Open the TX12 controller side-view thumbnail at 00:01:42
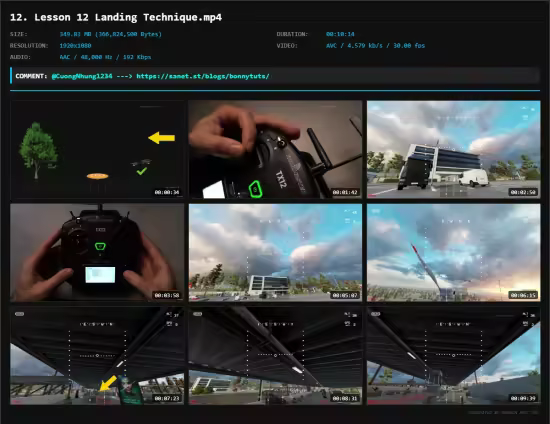 275,149
